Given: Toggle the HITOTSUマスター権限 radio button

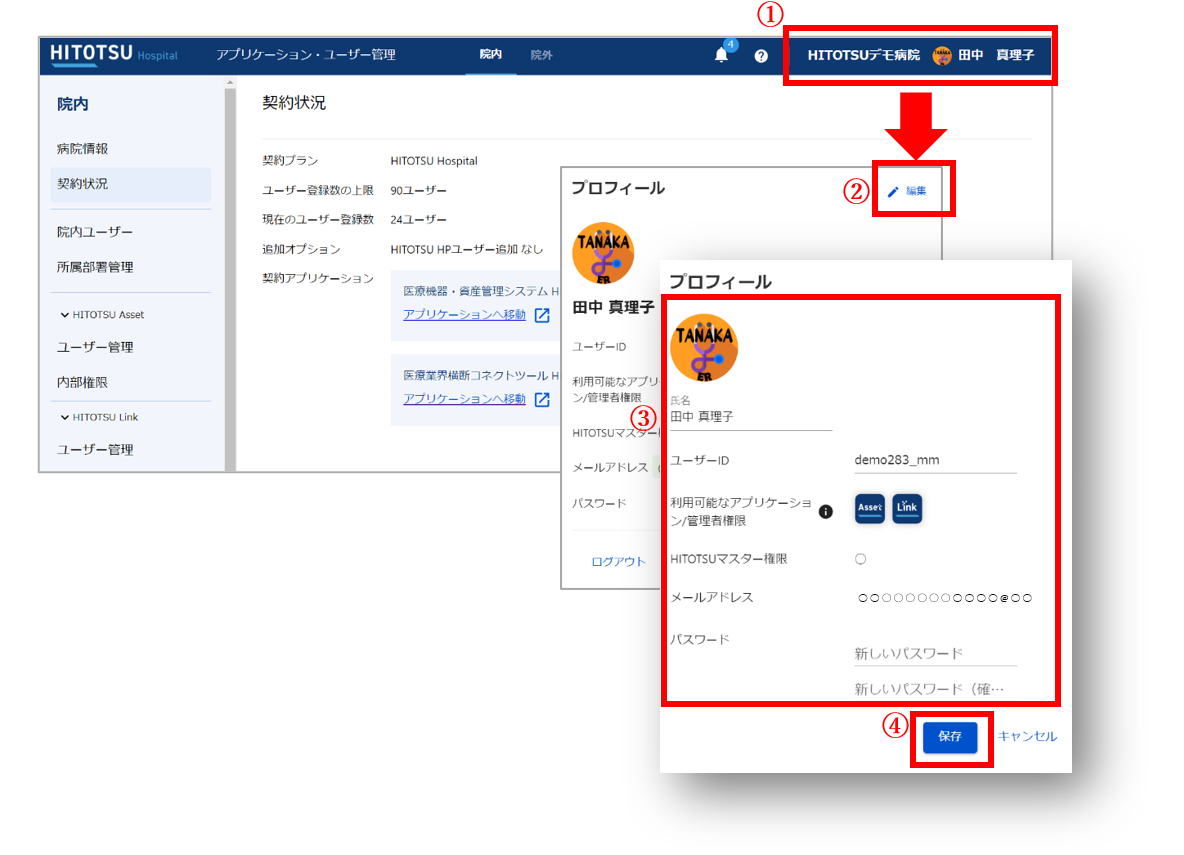Looking at the screenshot, I should click(860, 559).
